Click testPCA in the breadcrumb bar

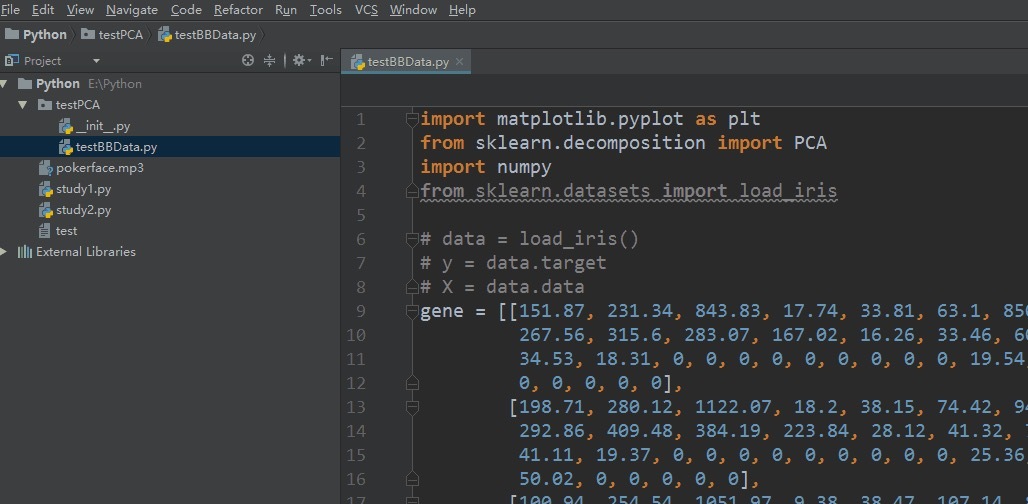(x=120, y=35)
